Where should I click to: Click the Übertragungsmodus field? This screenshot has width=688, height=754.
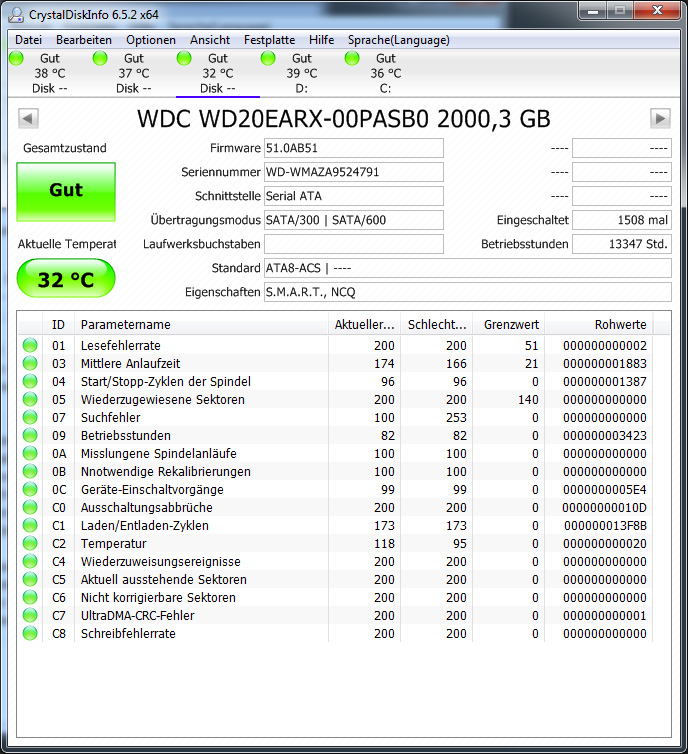pyautogui.click(x=353, y=220)
